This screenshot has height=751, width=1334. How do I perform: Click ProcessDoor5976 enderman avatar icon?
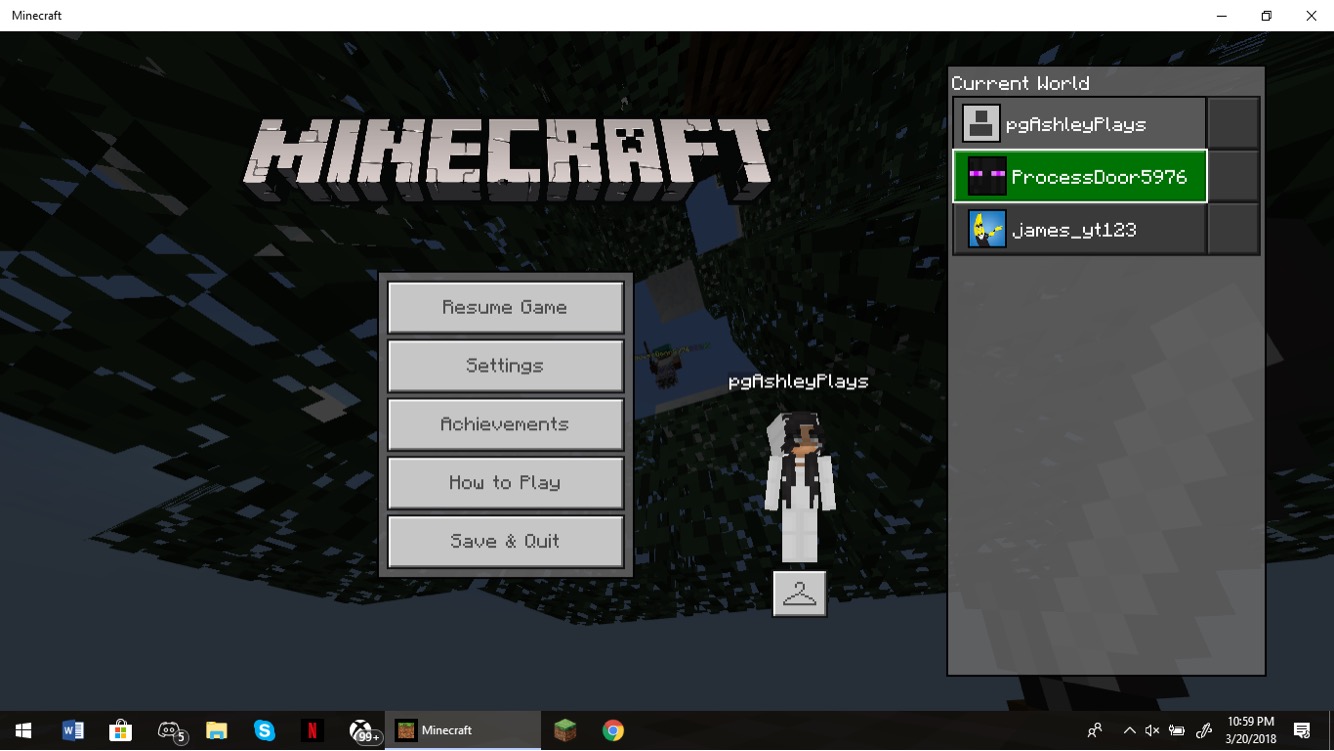[986, 177]
